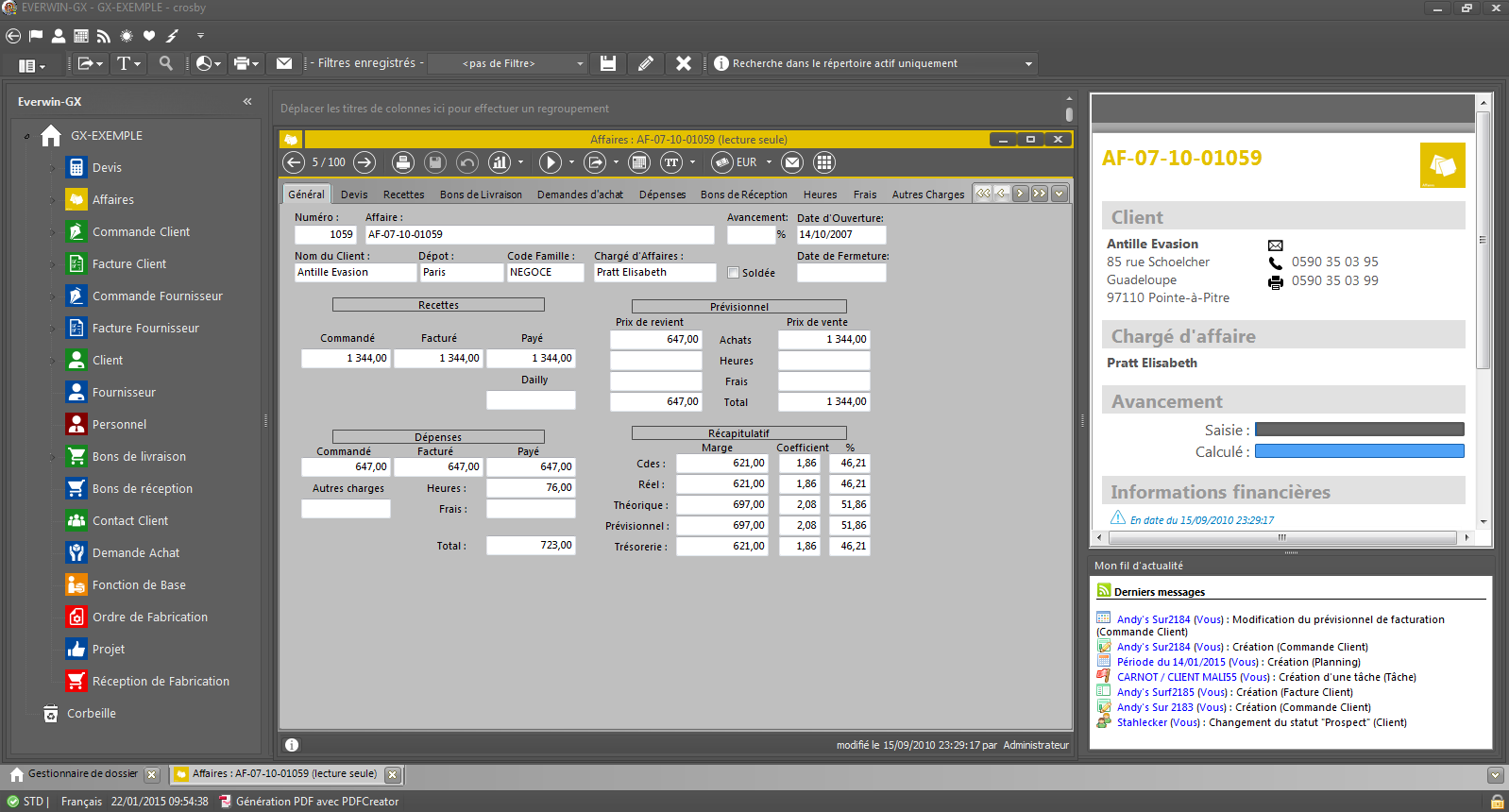Send the Affaires record by mail icon
1509x812 pixels.
[x=792, y=162]
